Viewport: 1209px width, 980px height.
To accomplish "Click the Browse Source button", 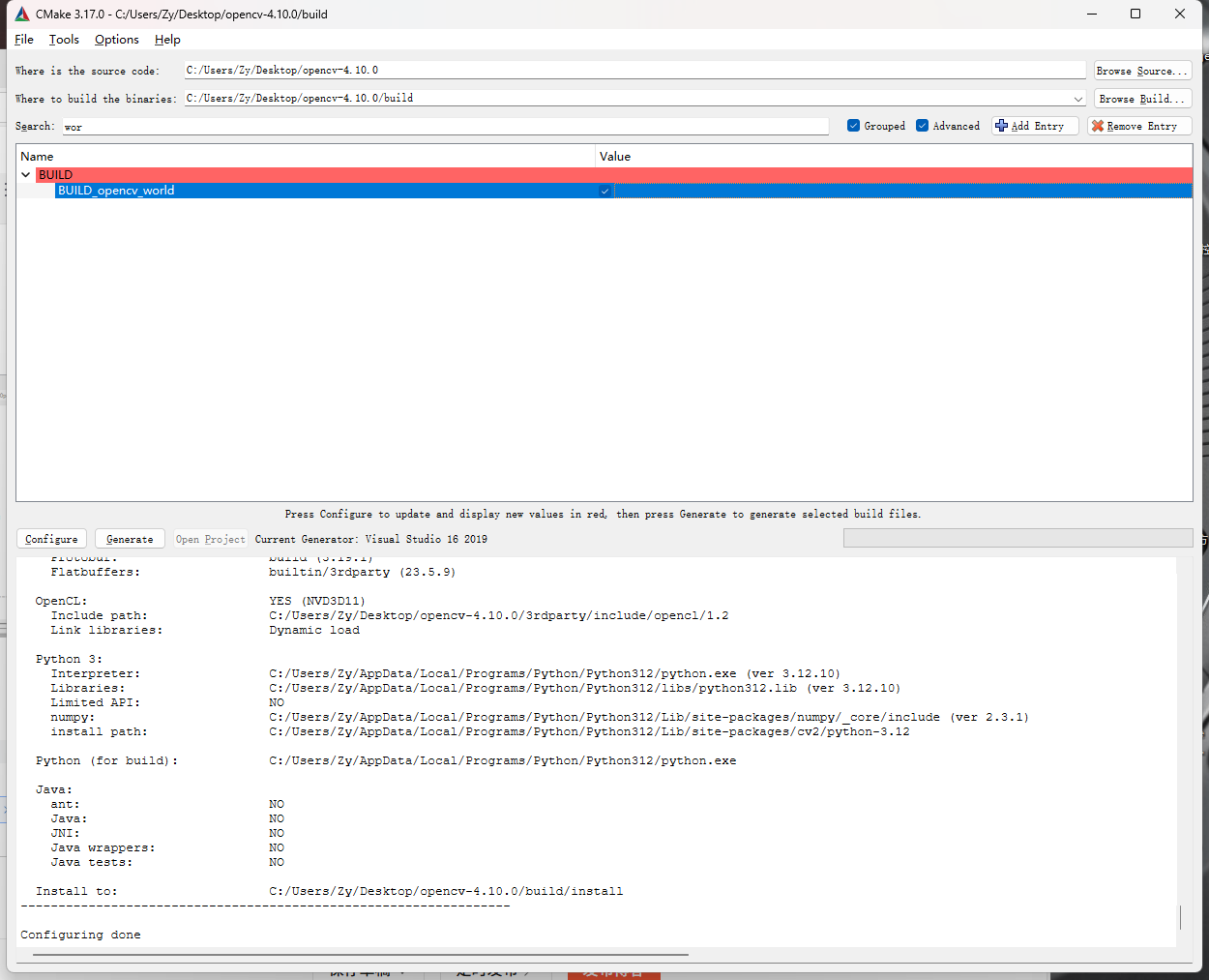I will pos(1142,71).
